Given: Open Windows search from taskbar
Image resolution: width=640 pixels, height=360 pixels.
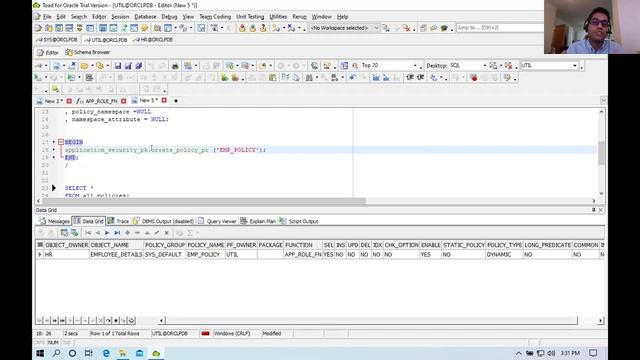Looking at the screenshot, I should pyautogui.click(x=56, y=353).
